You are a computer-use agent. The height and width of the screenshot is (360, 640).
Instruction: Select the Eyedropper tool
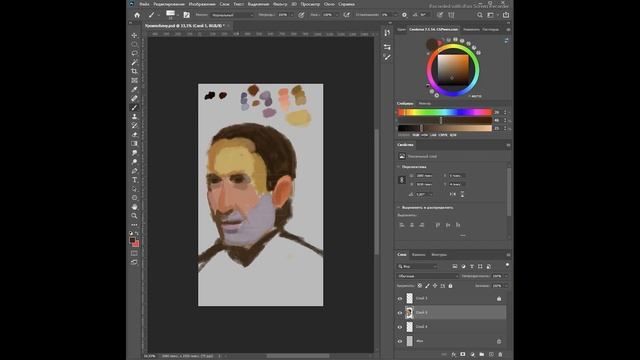(134, 89)
